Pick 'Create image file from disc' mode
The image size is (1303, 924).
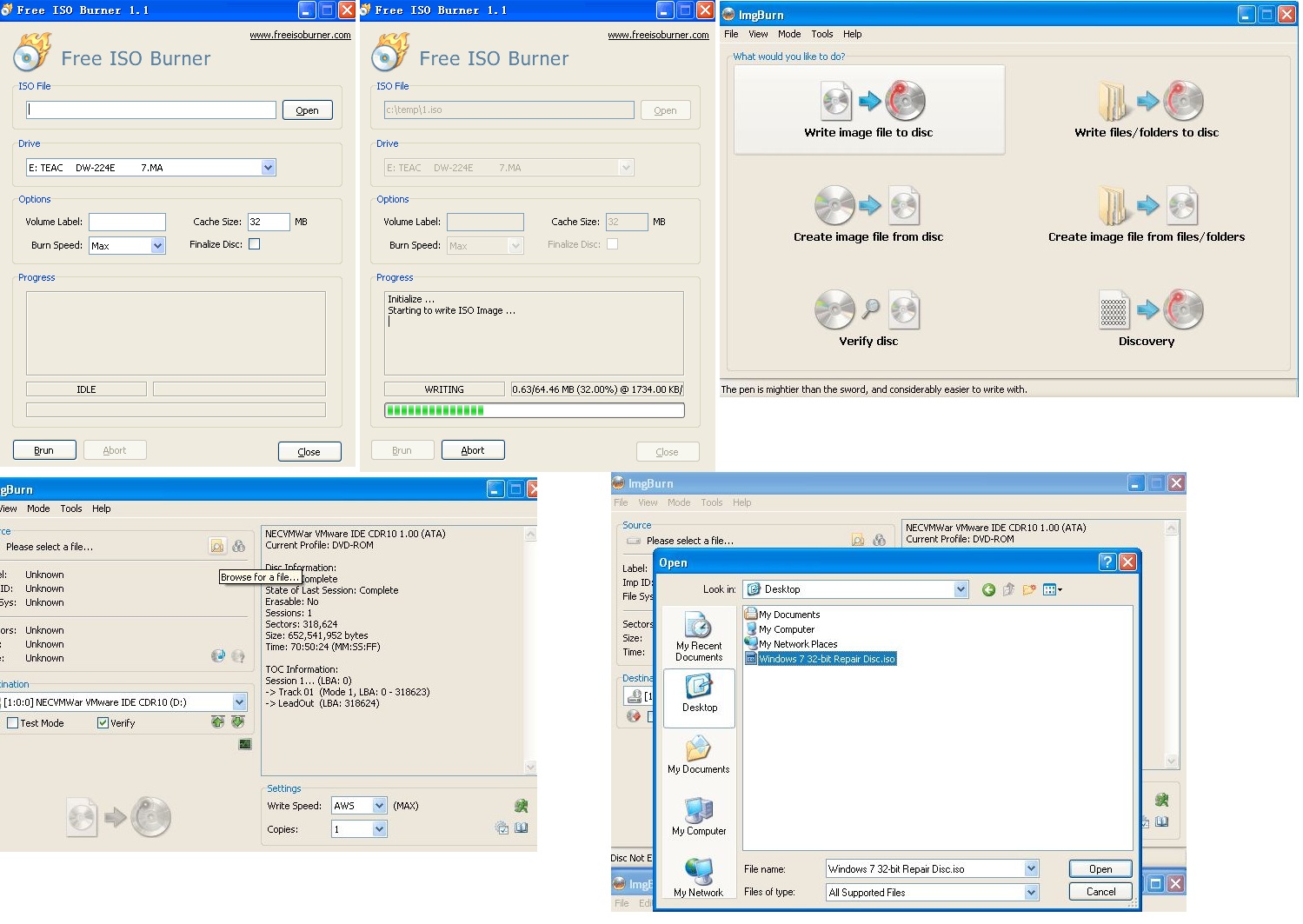pos(868,215)
